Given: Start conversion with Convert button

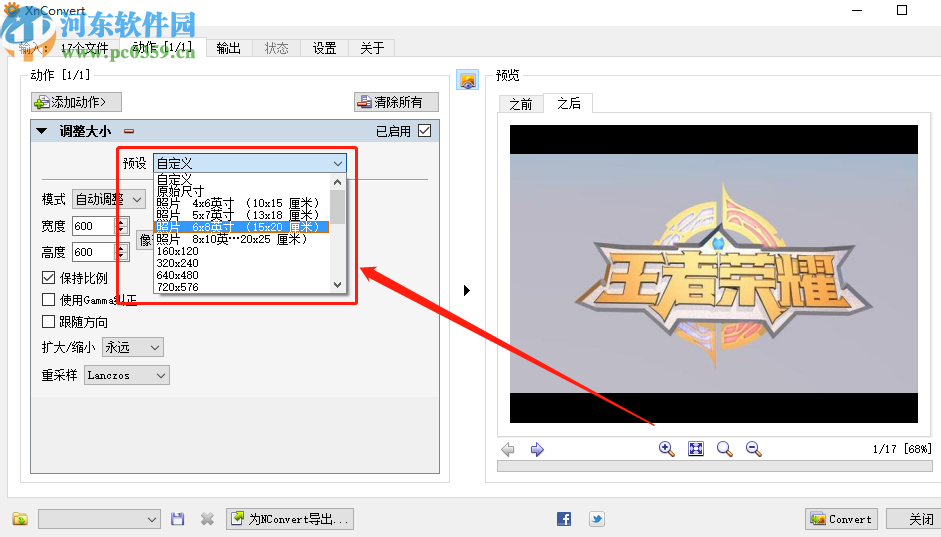Looking at the screenshot, I should click(841, 519).
